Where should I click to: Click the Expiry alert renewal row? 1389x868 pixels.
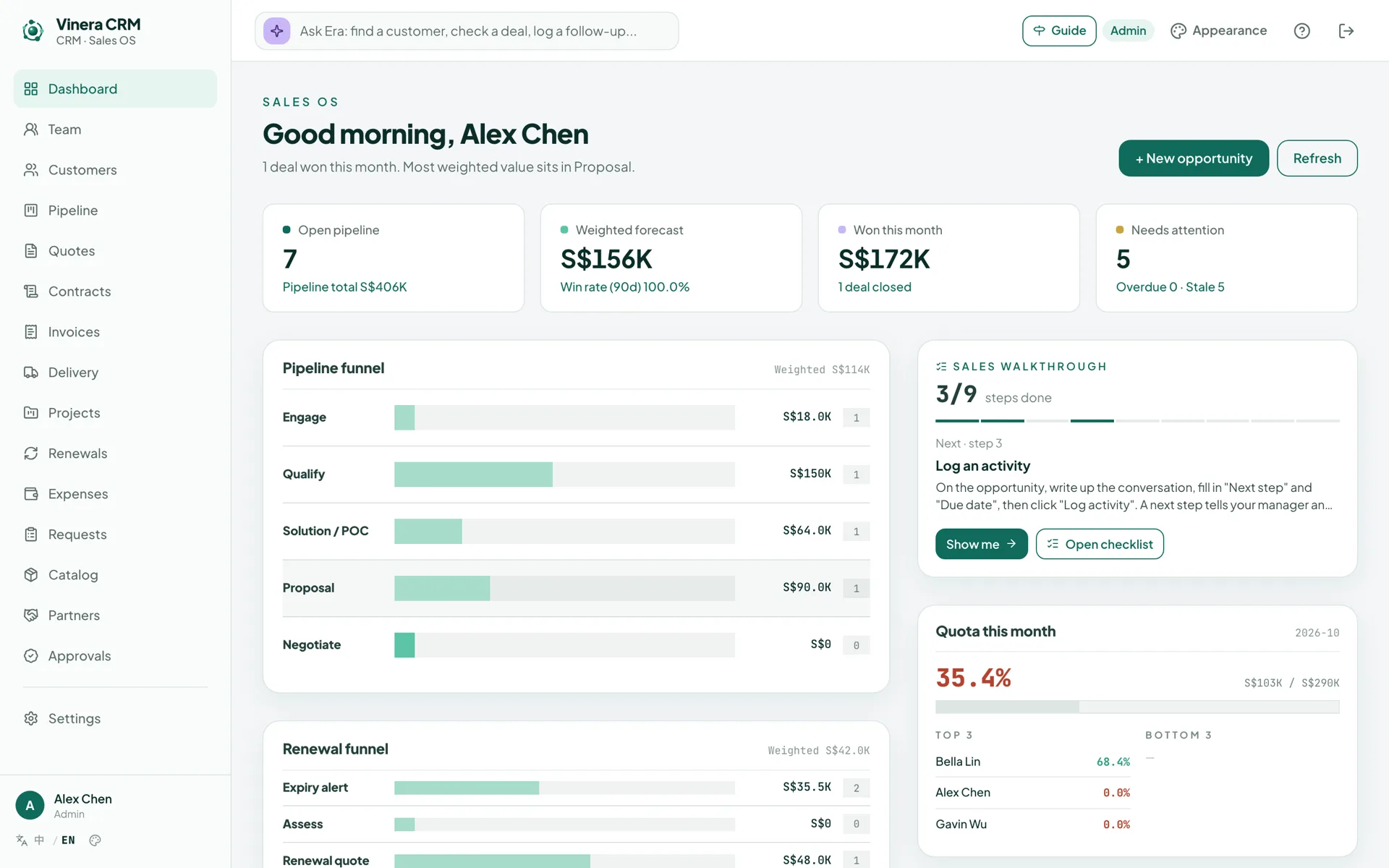coord(576,788)
